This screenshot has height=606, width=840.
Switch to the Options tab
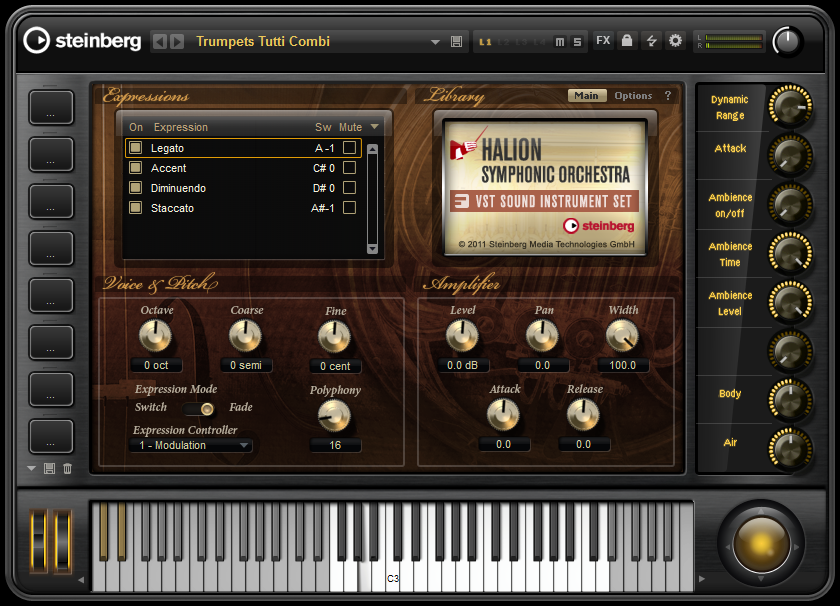pyautogui.click(x=633, y=95)
